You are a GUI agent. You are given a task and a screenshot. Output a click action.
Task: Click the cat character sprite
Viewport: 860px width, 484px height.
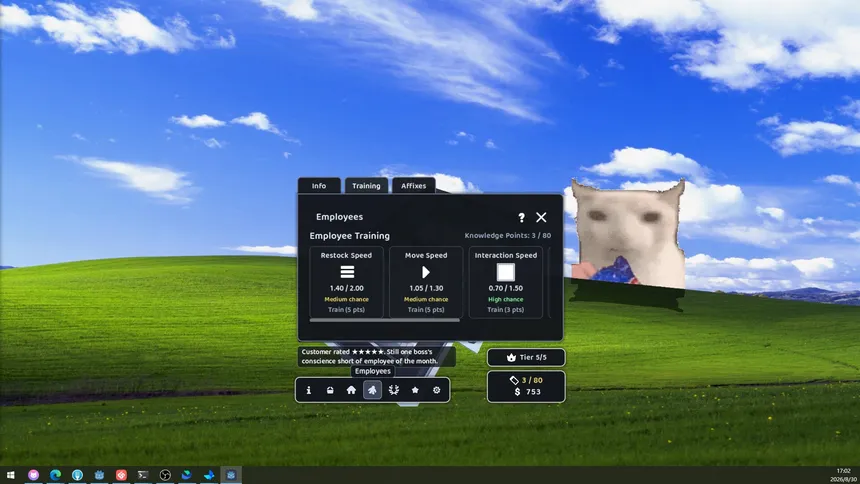[628, 232]
